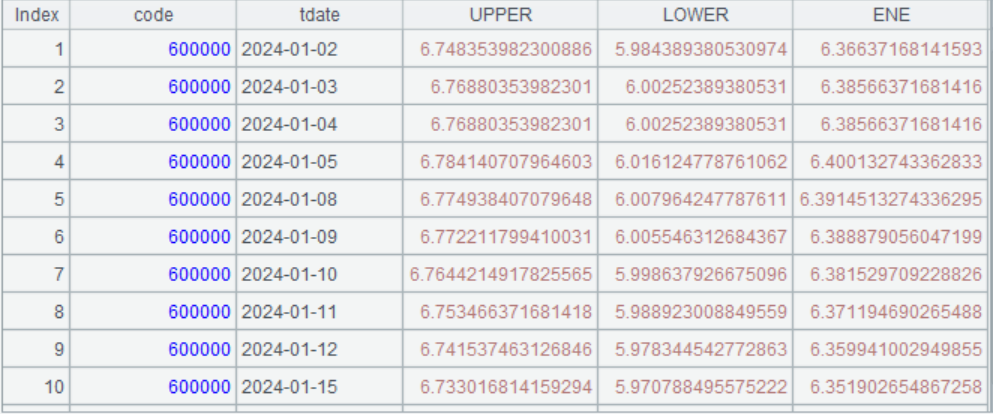Viewport: 993px width, 414px height.
Task: Select UPPER value 6.7644214917825565
Action: 500,274
